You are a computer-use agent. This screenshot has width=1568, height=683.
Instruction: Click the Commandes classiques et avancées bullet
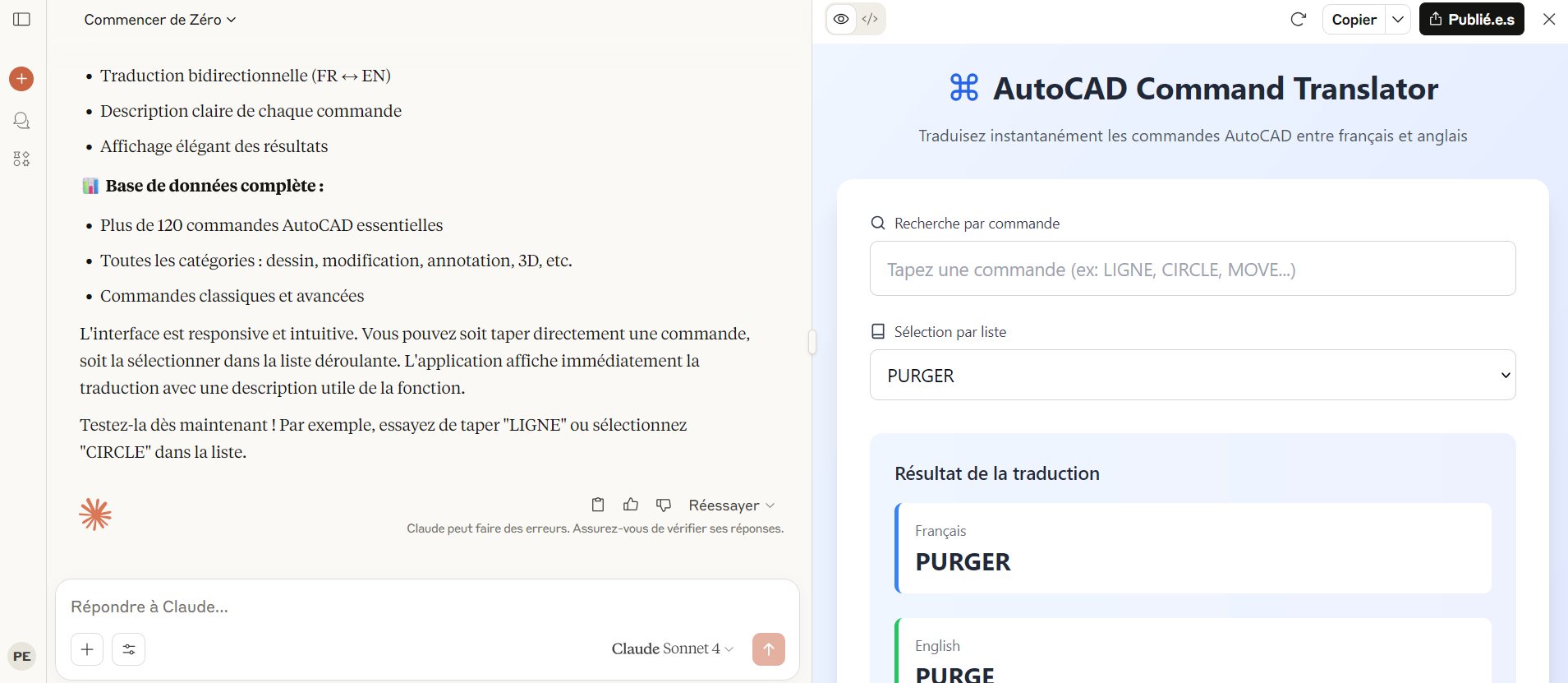click(x=232, y=296)
